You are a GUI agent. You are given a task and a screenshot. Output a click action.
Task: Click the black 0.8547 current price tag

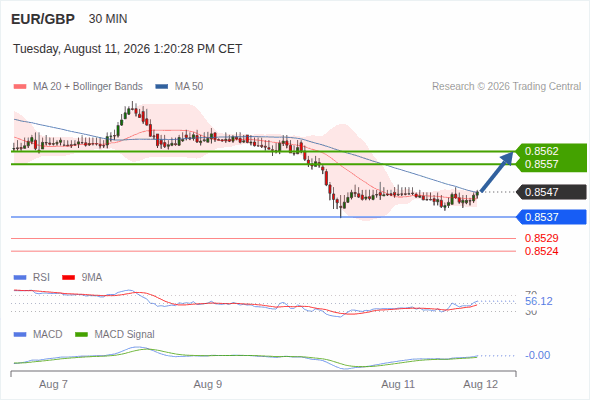[552, 192]
